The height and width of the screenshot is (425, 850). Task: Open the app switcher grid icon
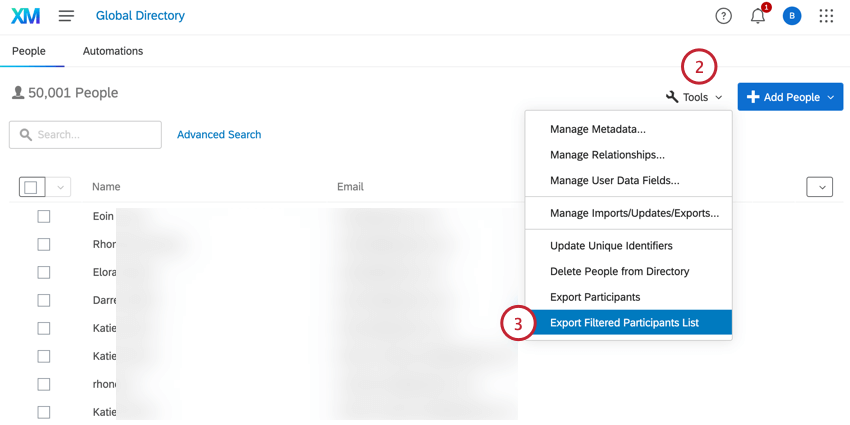tap(826, 16)
